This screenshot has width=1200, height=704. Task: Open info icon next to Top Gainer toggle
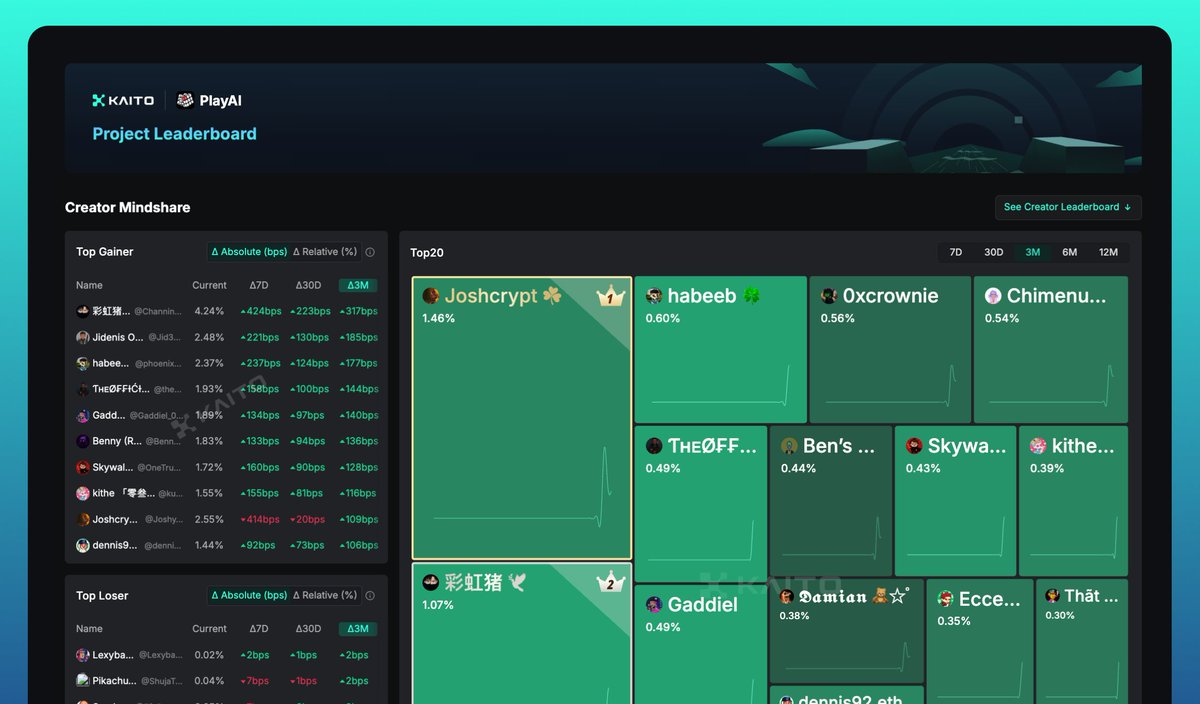(370, 252)
